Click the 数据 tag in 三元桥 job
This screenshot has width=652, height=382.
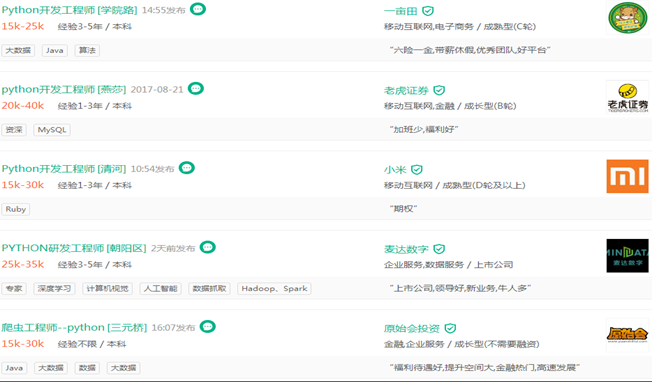[x=87, y=368]
